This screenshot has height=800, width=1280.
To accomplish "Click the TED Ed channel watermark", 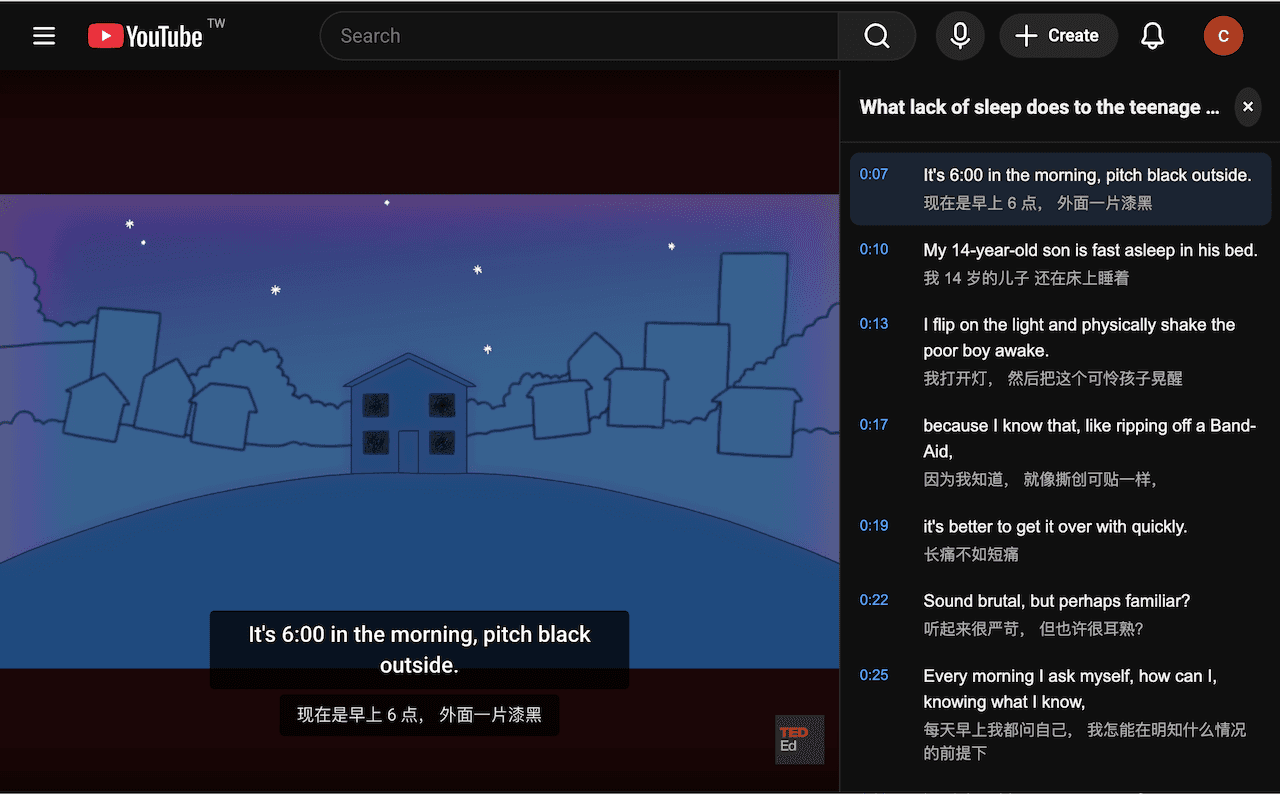I will 798,739.
